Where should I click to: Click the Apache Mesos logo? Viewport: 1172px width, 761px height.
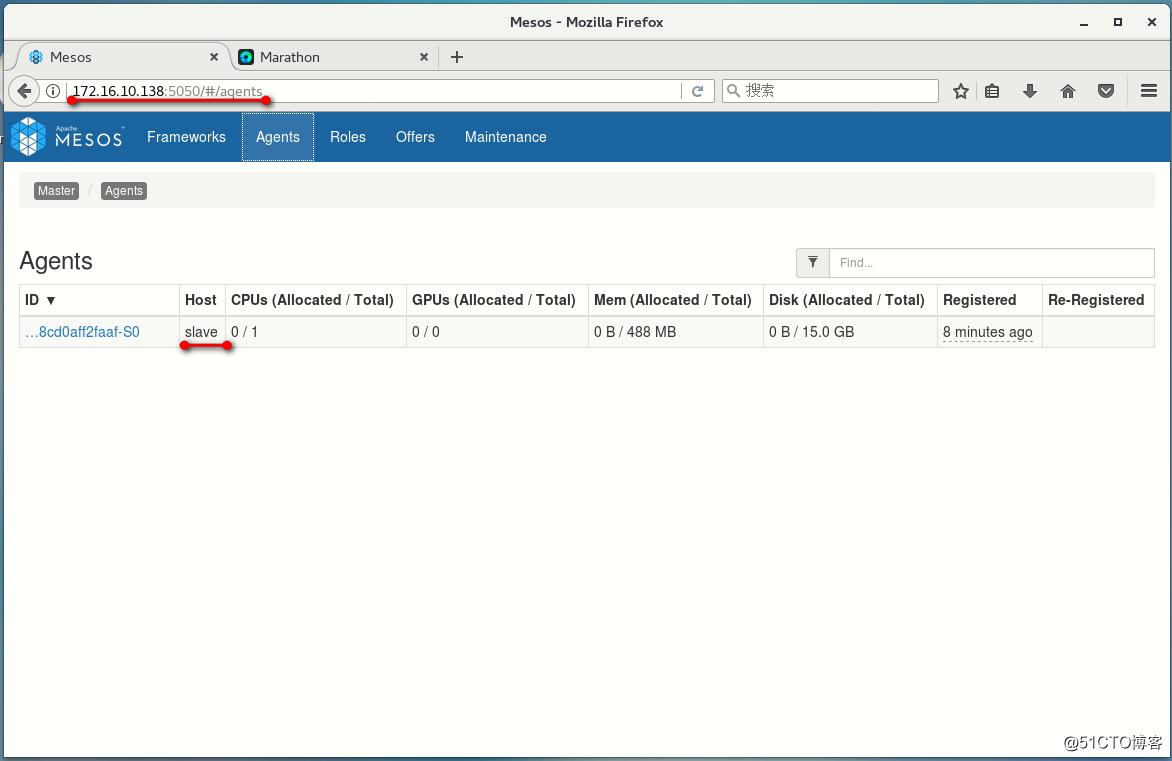pyautogui.click(x=67, y=137)
